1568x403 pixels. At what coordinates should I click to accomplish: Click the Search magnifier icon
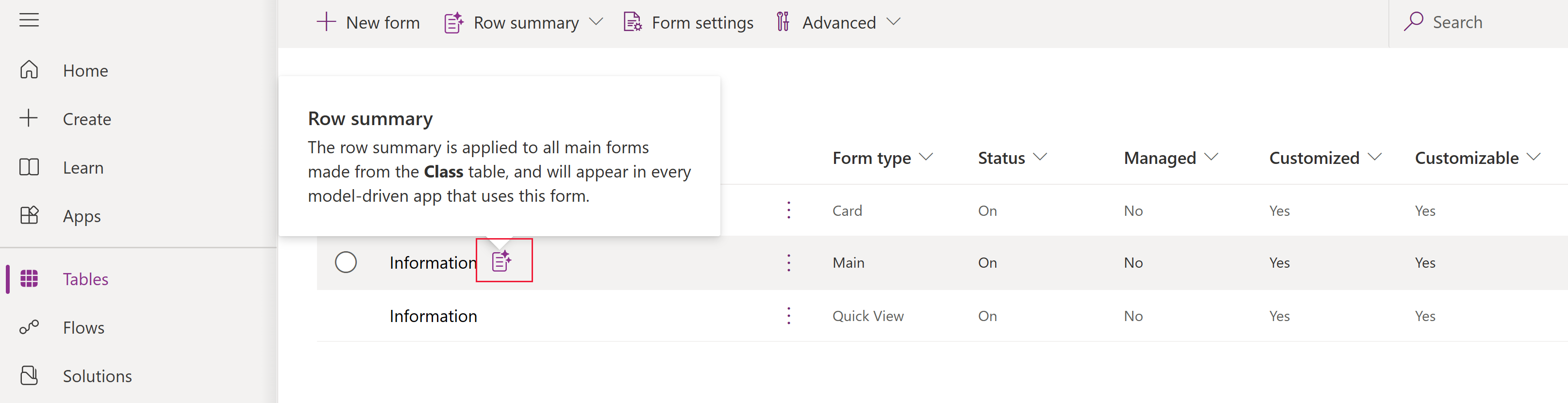1414,22
